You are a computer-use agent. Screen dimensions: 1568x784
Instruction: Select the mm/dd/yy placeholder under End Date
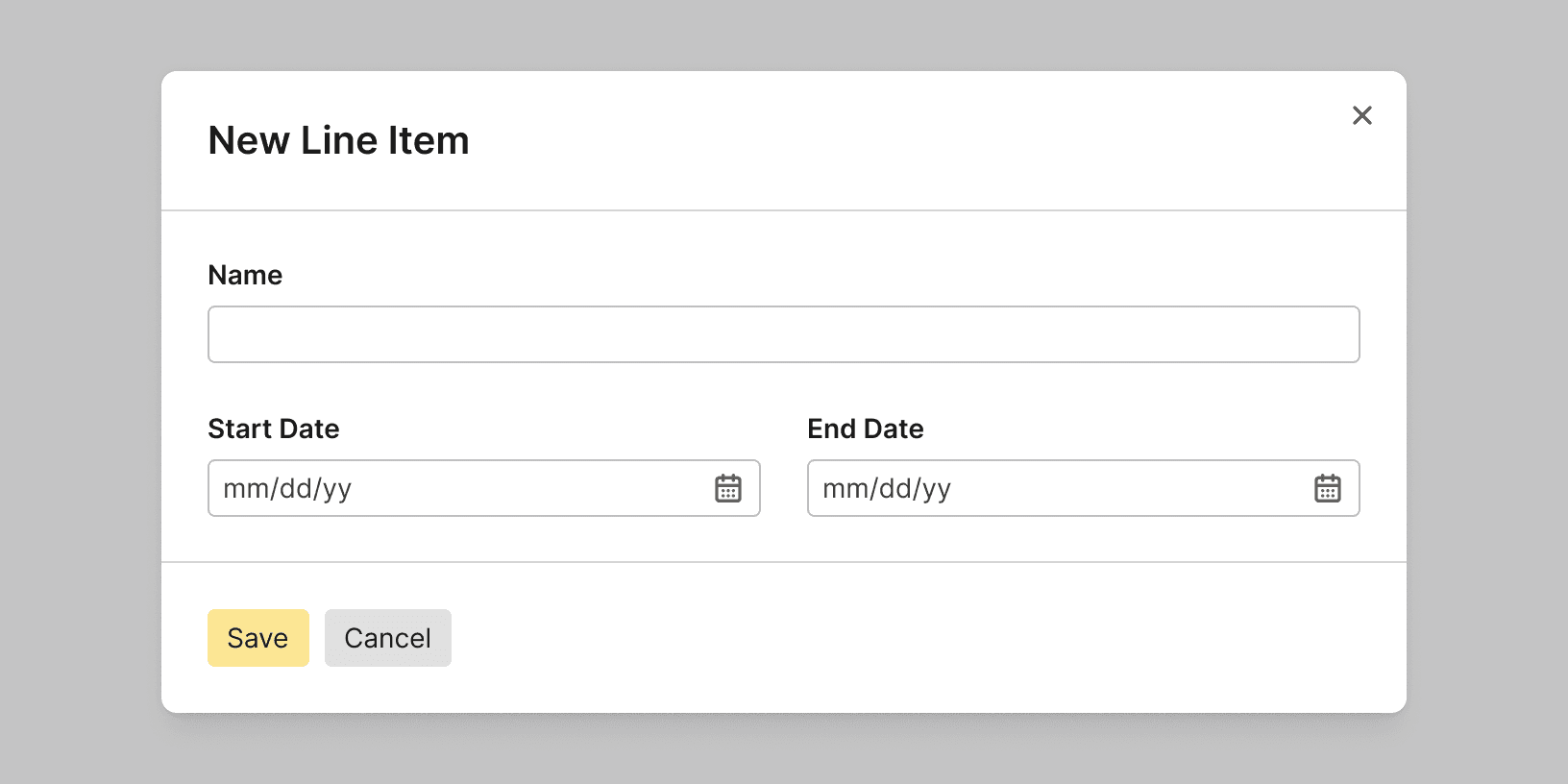pyautogui.click(x=887, y=488)
